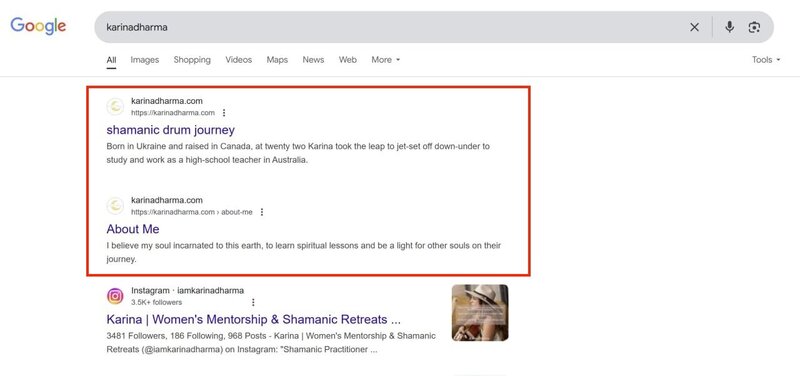Open options menu beside the about-me URL

tap(262, 212)
